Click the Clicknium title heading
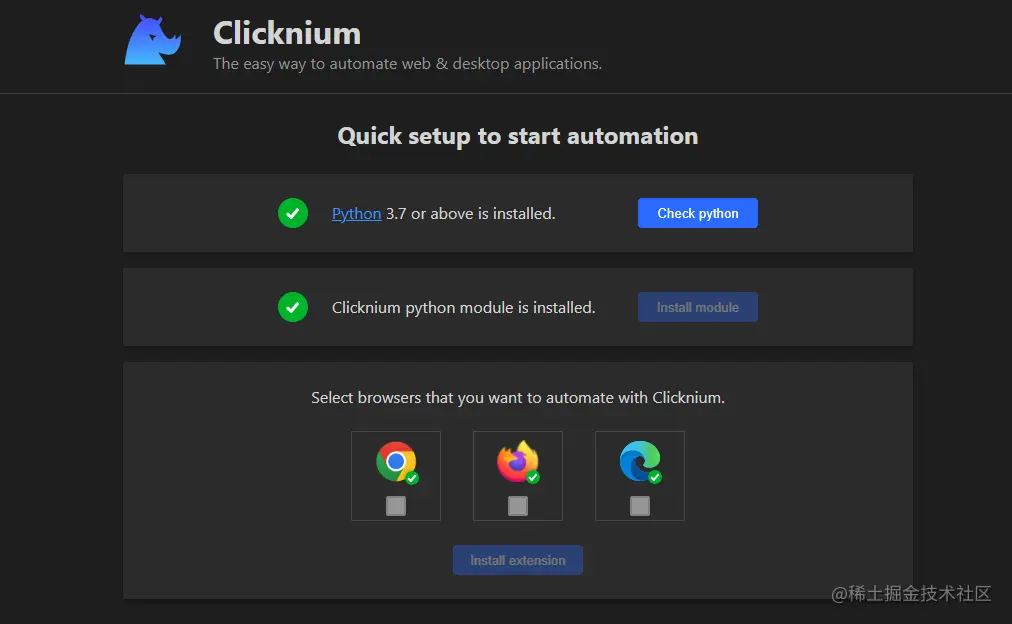 287,33
